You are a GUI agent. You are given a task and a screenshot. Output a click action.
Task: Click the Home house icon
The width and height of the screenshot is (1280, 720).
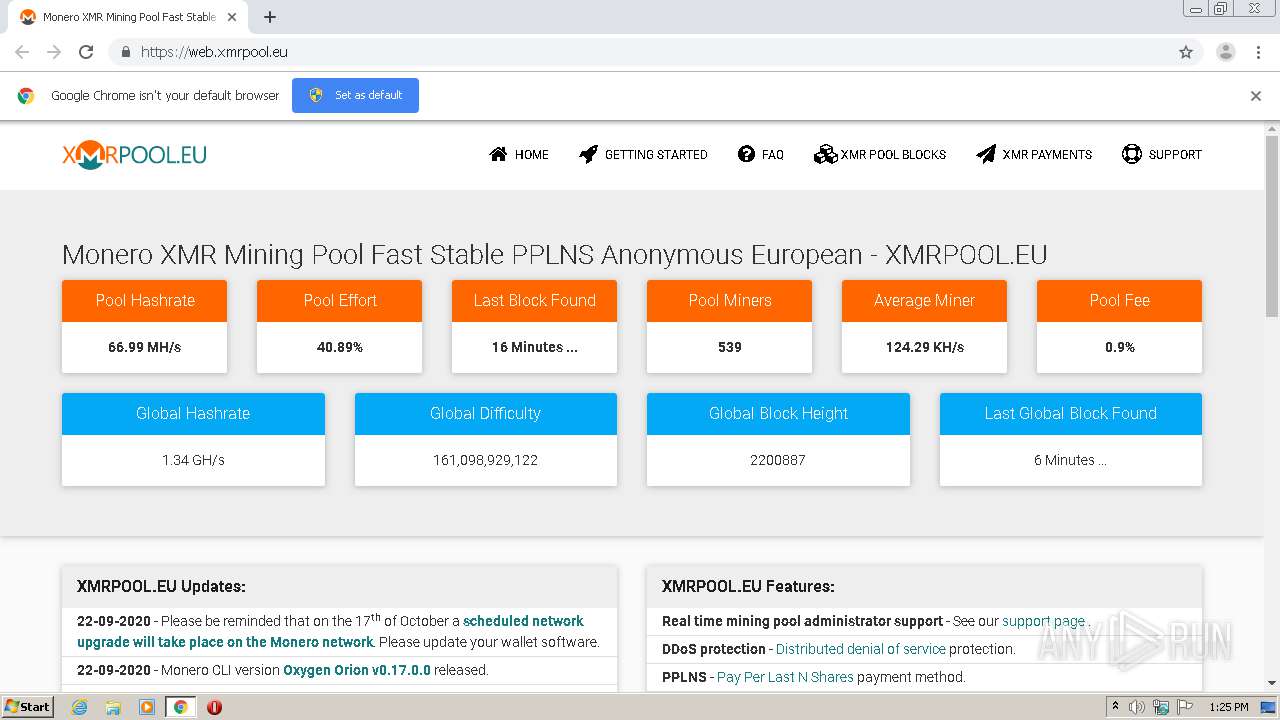[x=498, y=154]
